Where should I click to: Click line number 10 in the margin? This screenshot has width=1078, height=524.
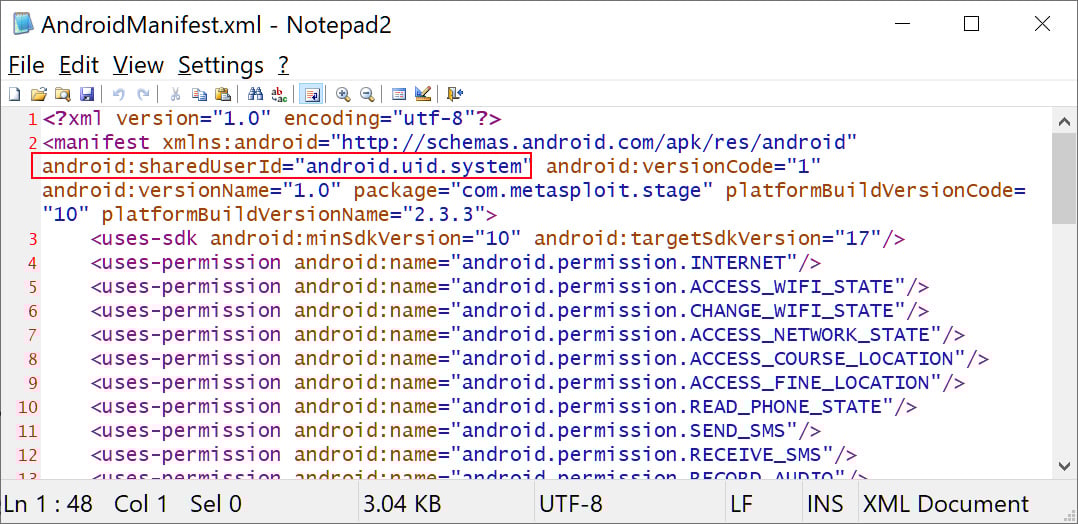point(28,407)
